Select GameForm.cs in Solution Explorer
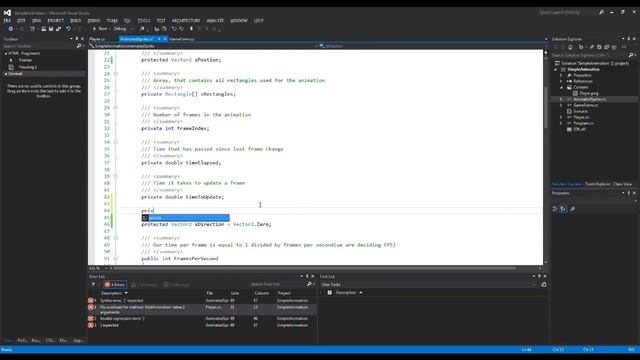 tap(586, 105)
